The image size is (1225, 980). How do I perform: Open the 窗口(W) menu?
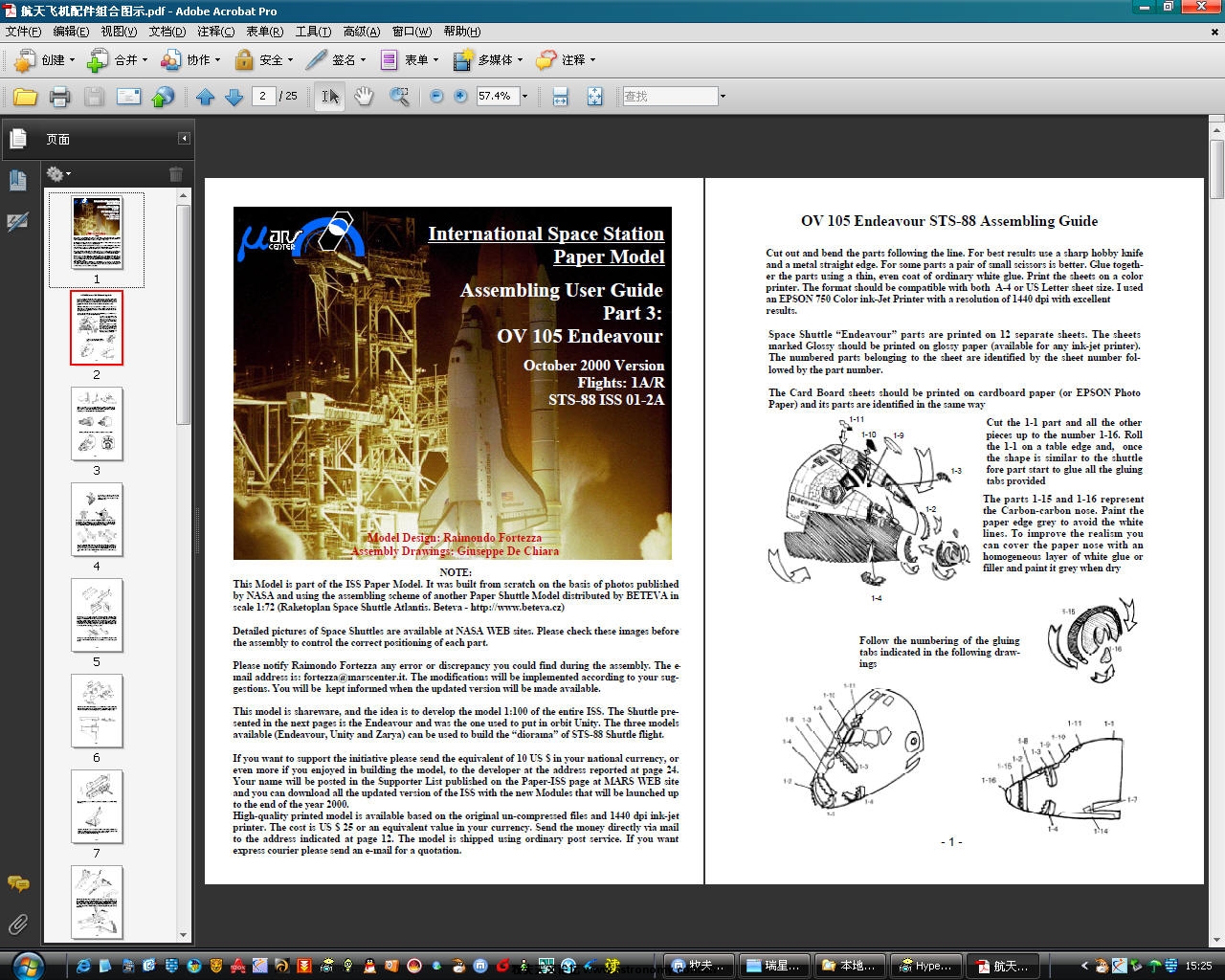(412, 32)
